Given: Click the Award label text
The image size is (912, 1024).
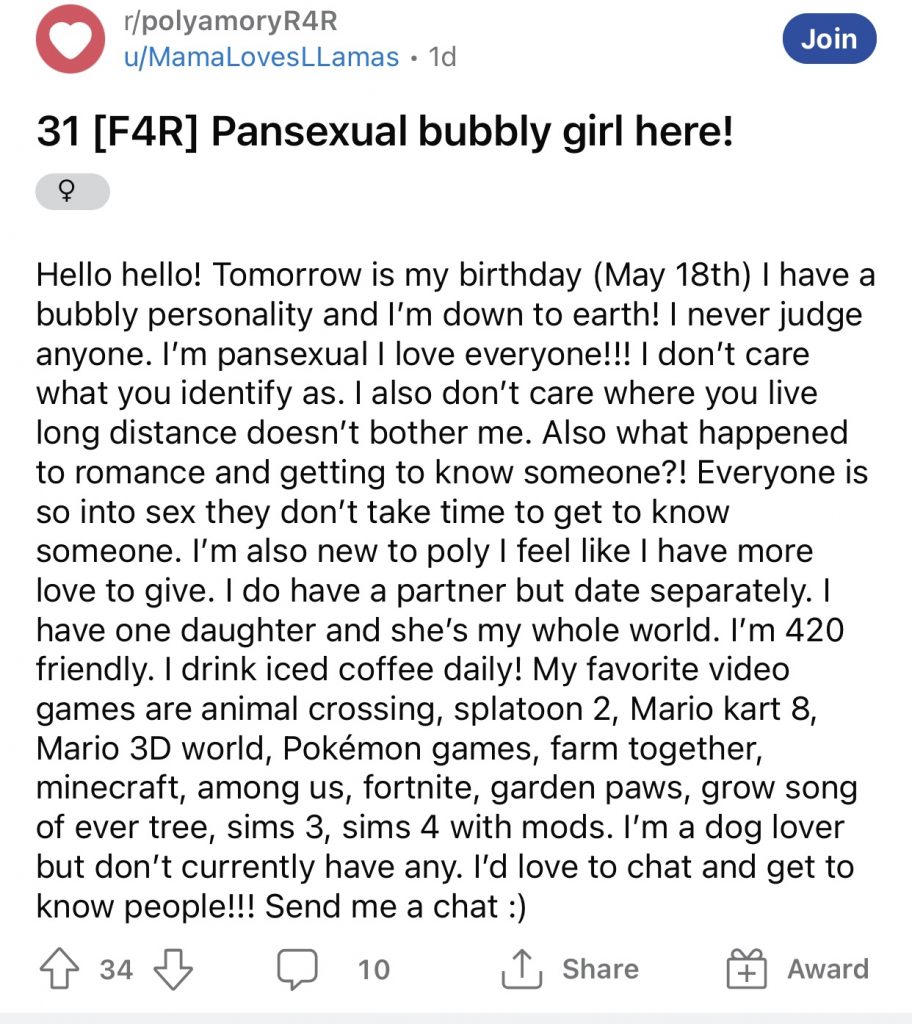Looking at the screenshot, I should 828,969.
